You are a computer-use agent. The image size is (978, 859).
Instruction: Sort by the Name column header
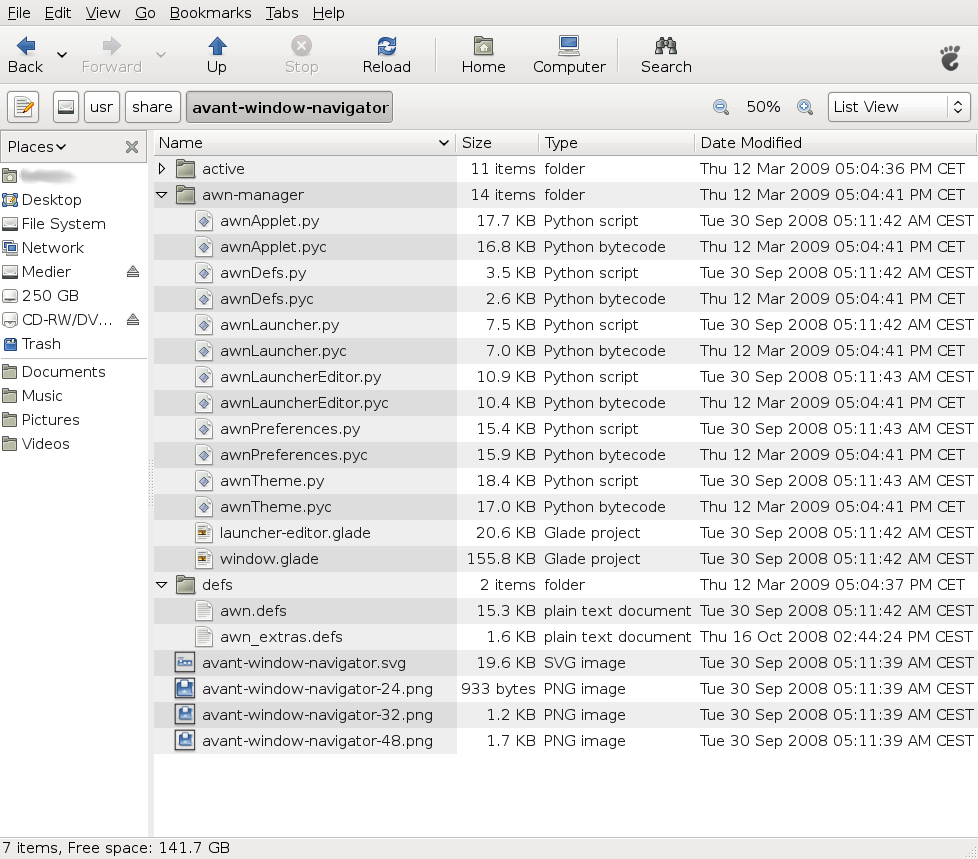[x=304, y=143]
